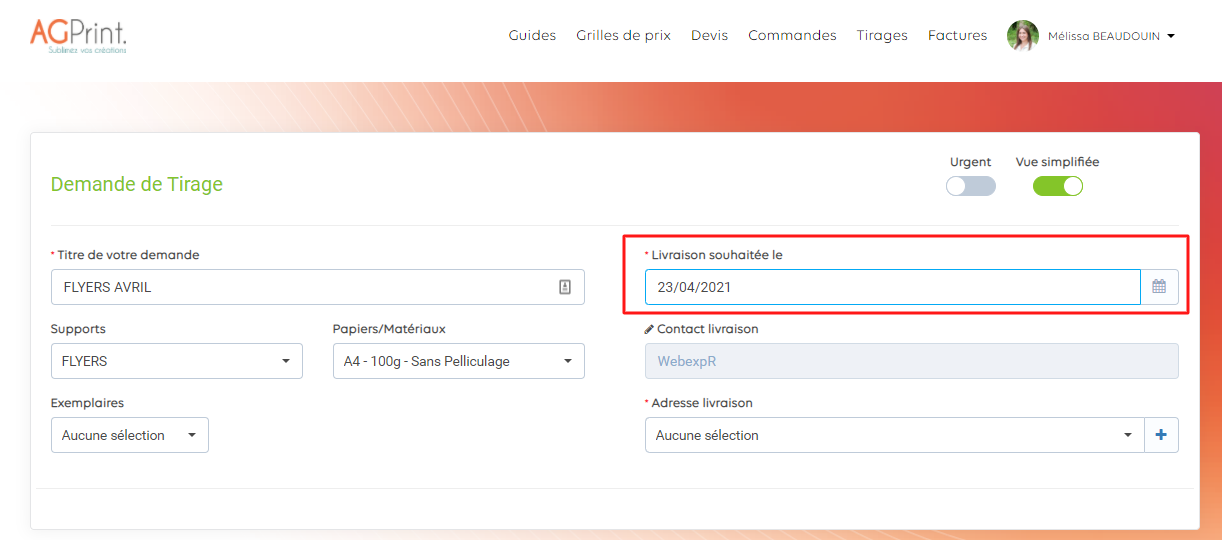Click Mélissa Beaudouin's profile avatar
The image size is (1222, 540).
click(x=1022, y=36)
